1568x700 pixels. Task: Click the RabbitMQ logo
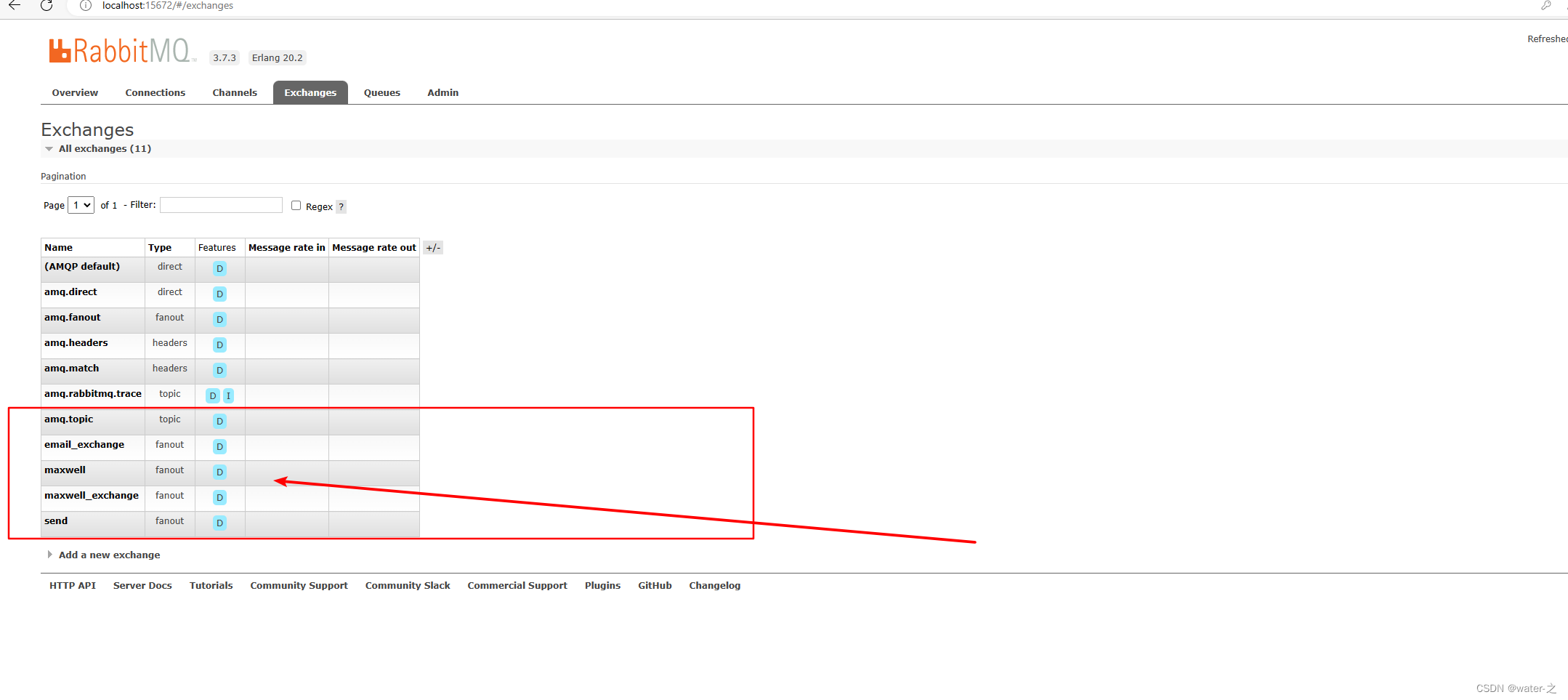(122, 51)
